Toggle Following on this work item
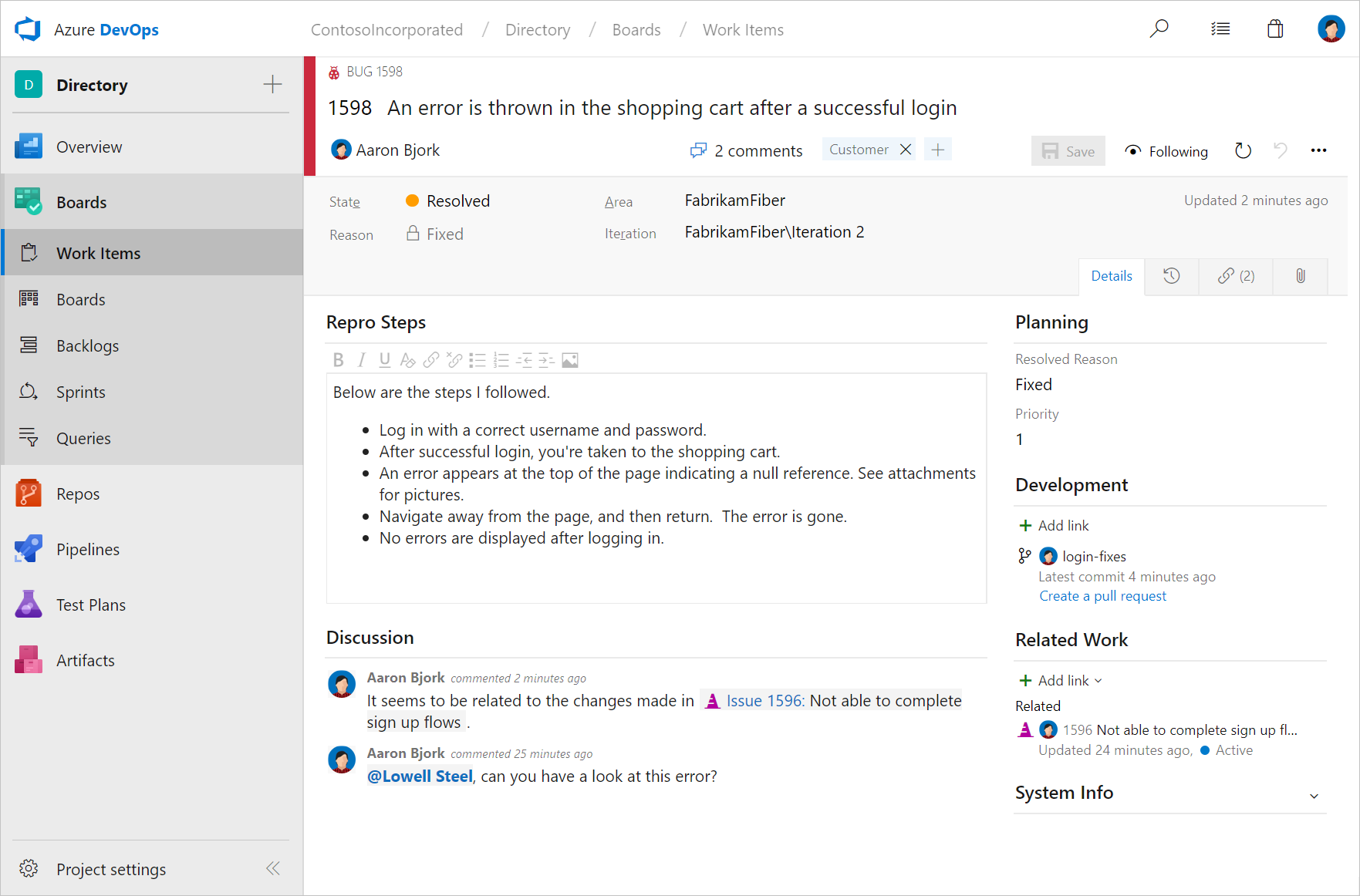 click(x=1166, y=151)
